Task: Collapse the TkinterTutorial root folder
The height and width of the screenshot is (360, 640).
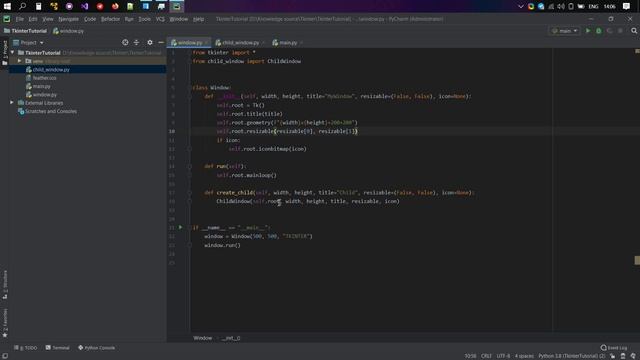Action: pos(13,53)
